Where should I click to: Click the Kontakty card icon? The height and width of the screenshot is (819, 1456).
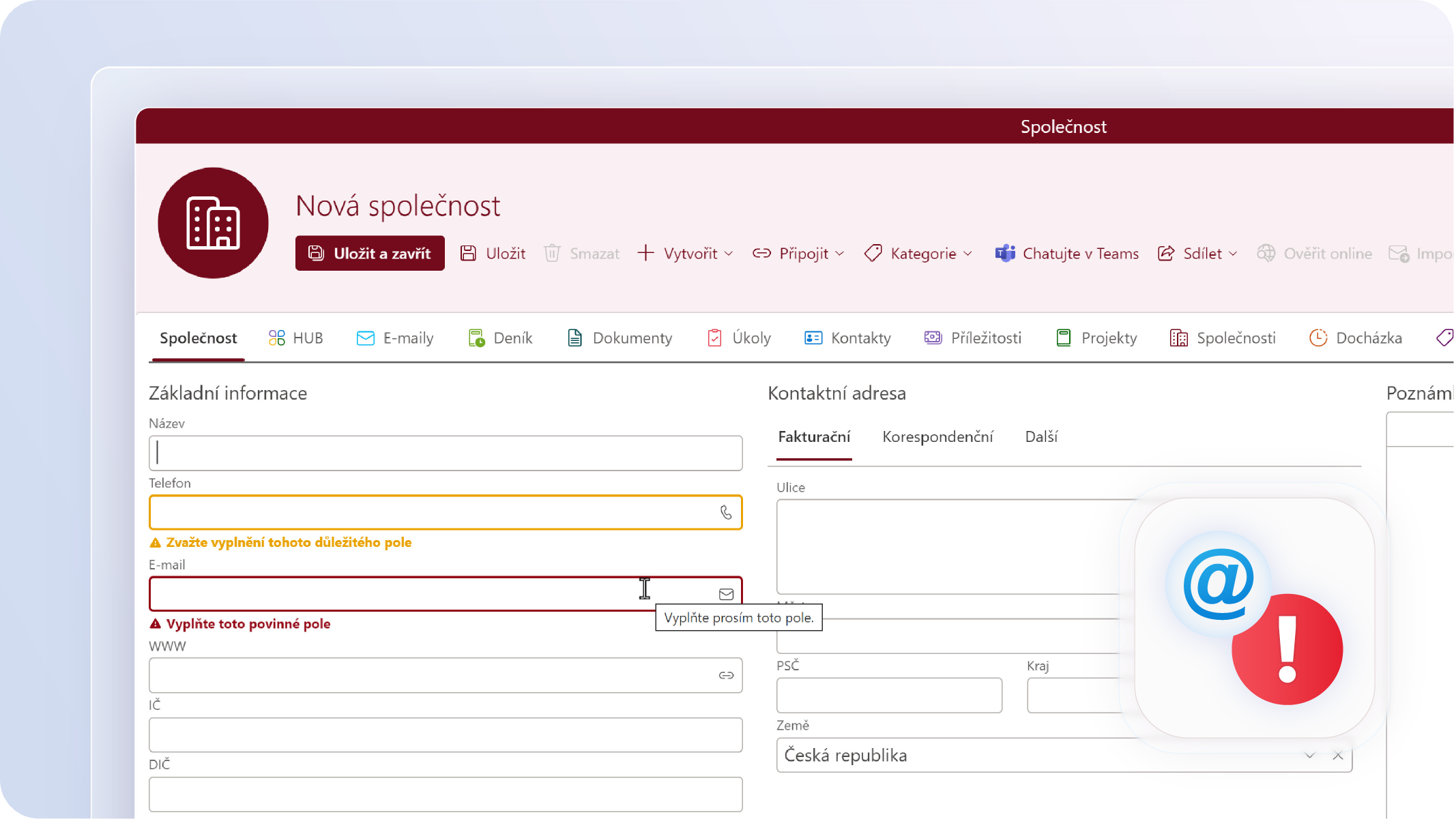pos(813,338)
